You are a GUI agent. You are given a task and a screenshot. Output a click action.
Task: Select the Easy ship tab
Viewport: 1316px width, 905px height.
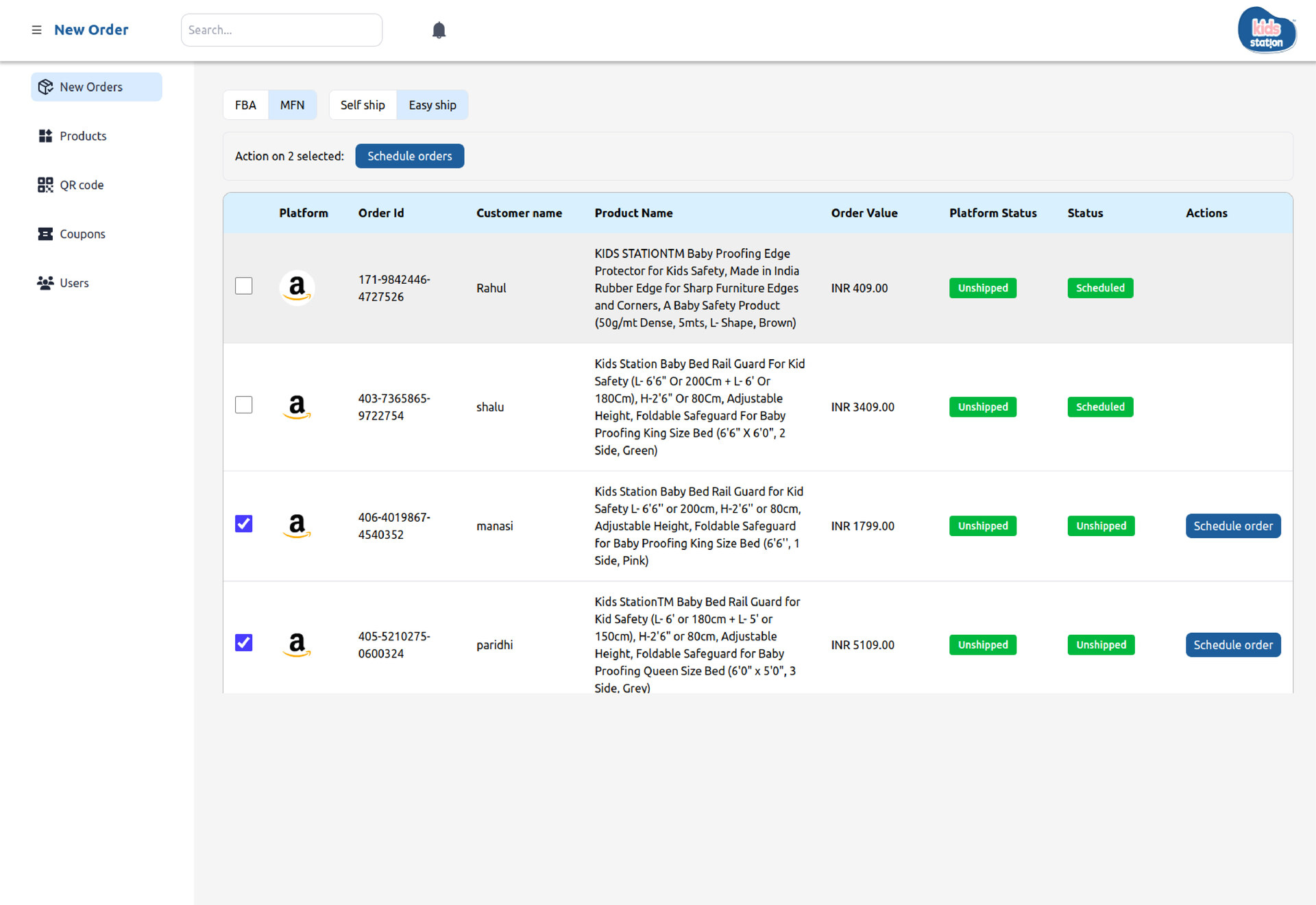pyautogui.click(x=432, y=105)
